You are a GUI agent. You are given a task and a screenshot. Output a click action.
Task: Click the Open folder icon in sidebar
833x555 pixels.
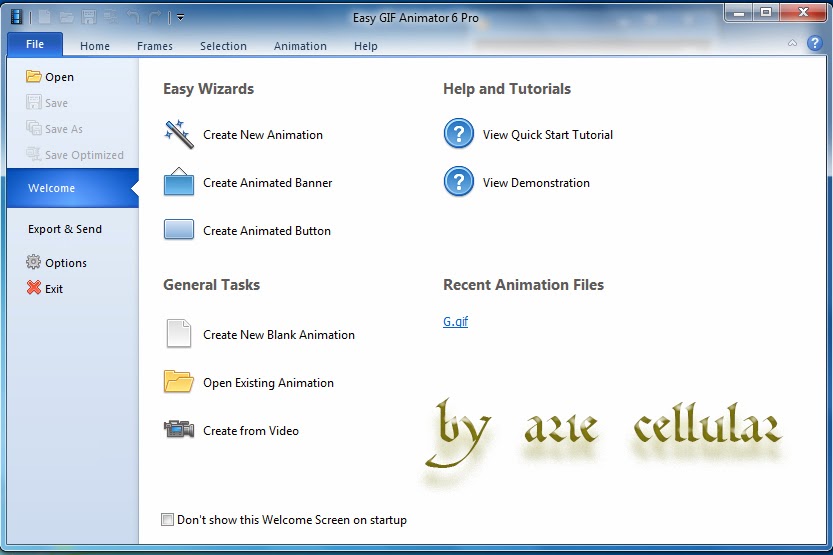coord(33,76)
